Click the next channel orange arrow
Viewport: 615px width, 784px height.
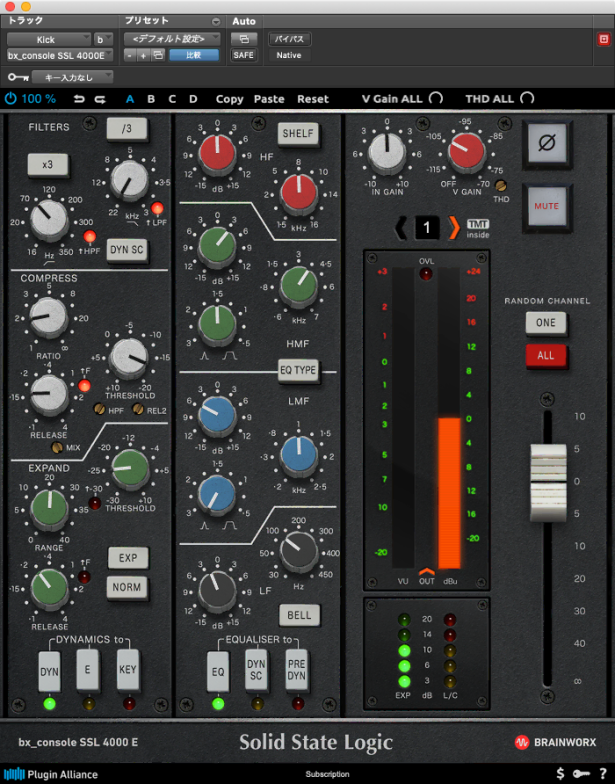pyautogui.click(x=454, y=228)
